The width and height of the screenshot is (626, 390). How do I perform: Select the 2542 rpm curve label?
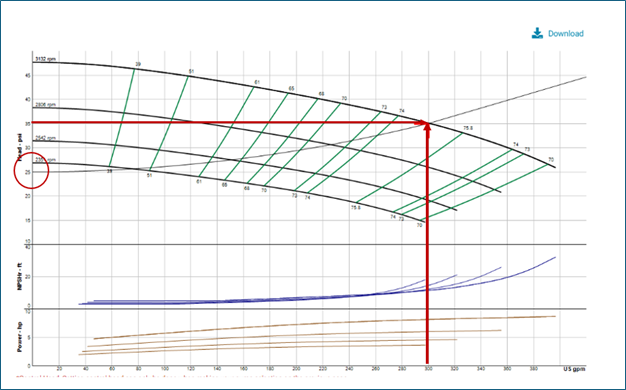45,138
